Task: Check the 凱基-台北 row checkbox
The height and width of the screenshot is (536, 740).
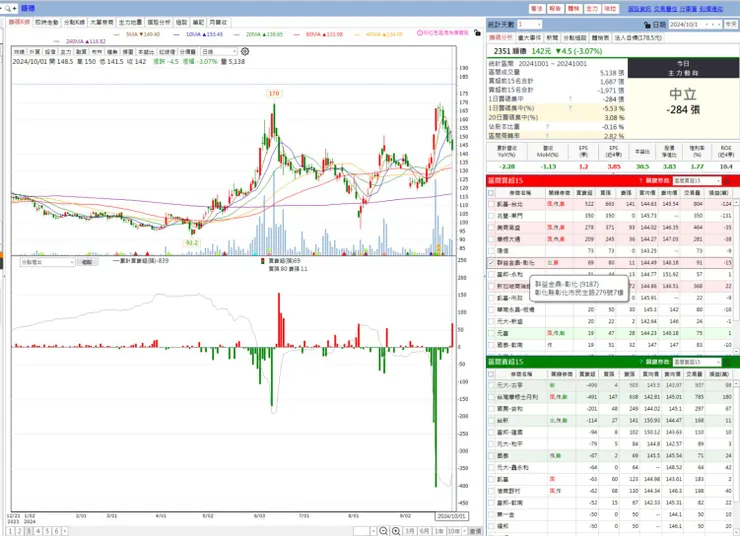Action: tap(491, 204)
